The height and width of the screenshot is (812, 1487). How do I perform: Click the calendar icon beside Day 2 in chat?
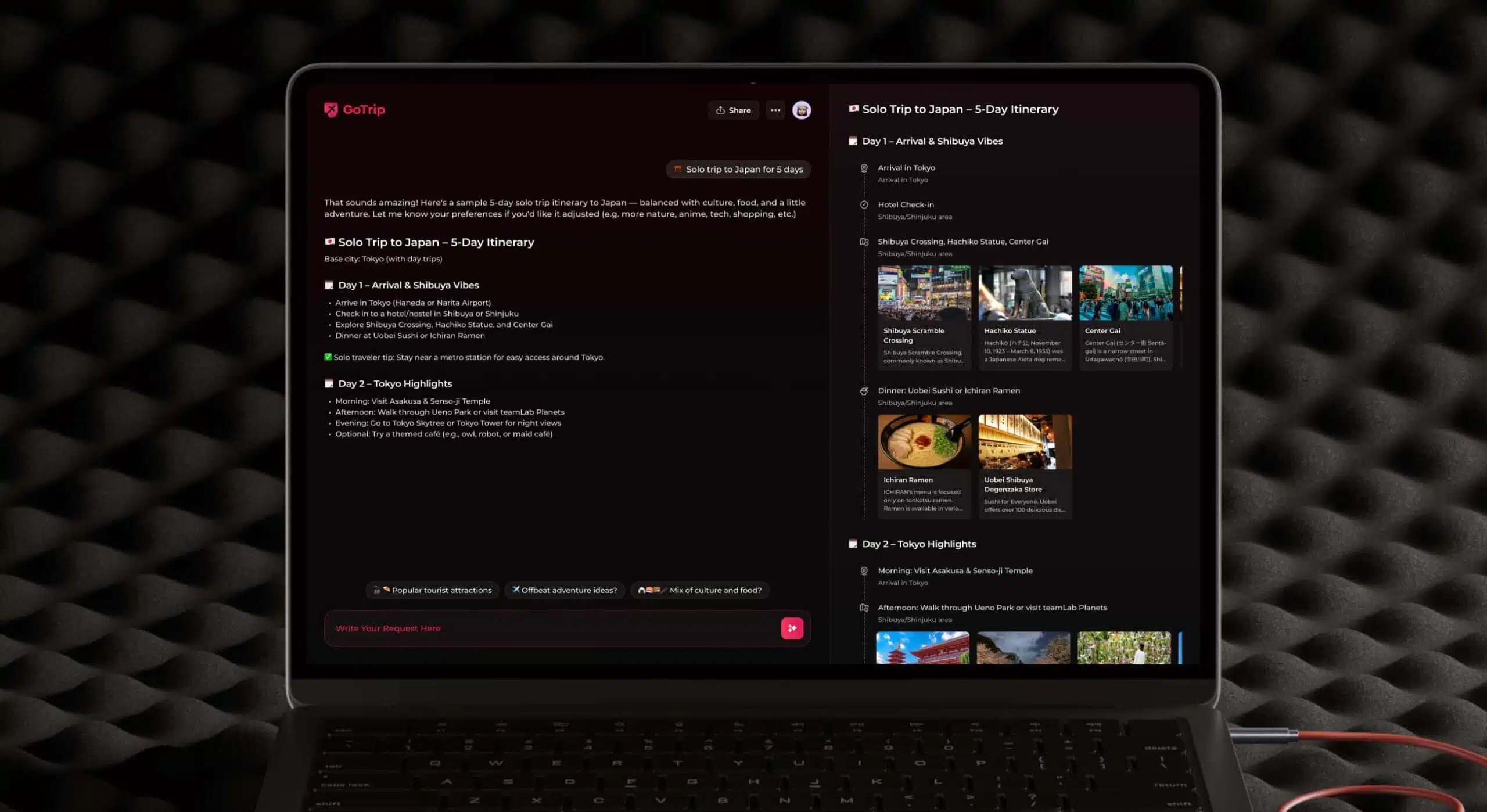pyautogui.click(x=329, y=384)
